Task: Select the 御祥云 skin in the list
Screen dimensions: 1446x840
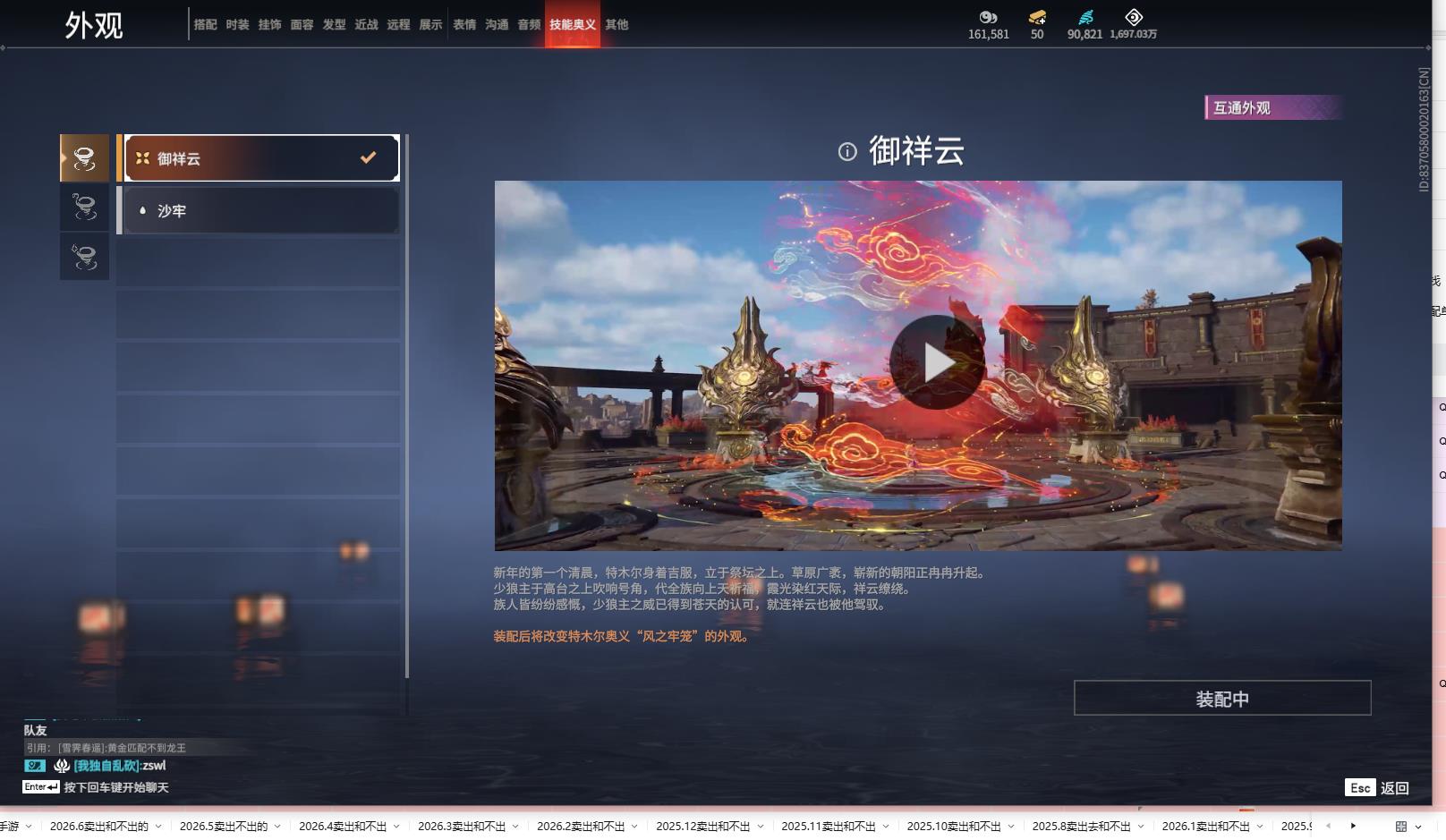Action: pos(261,158)
